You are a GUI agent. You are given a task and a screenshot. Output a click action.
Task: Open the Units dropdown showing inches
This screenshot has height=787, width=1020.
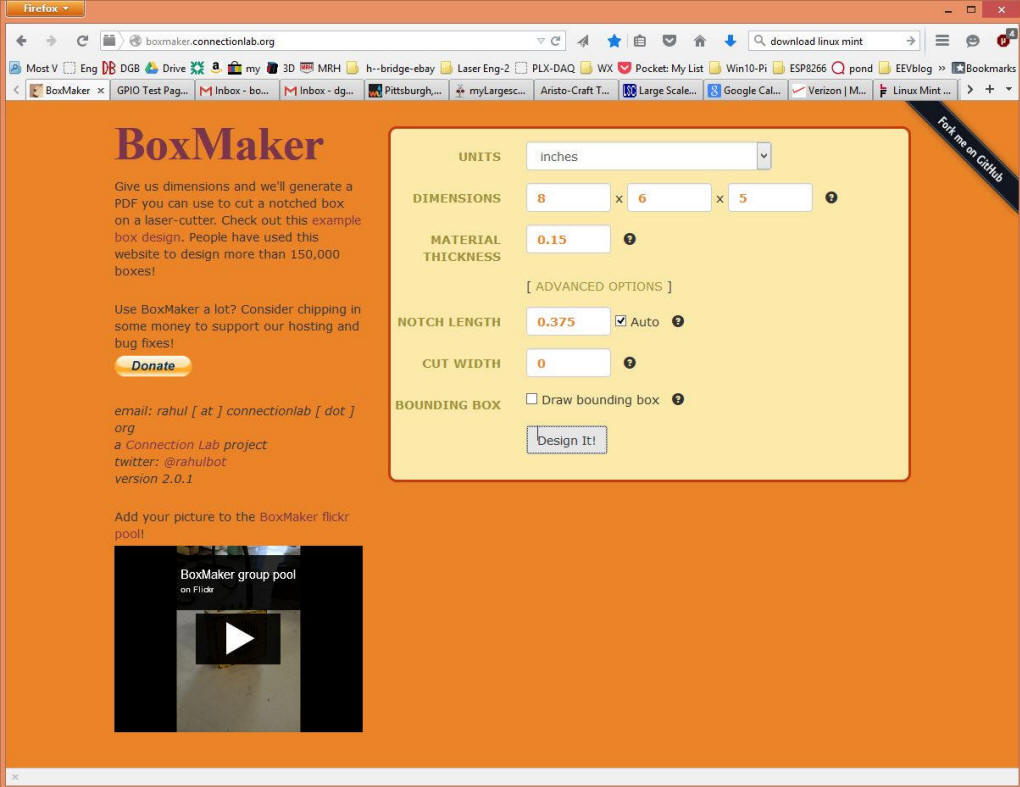tap(648, 156)
